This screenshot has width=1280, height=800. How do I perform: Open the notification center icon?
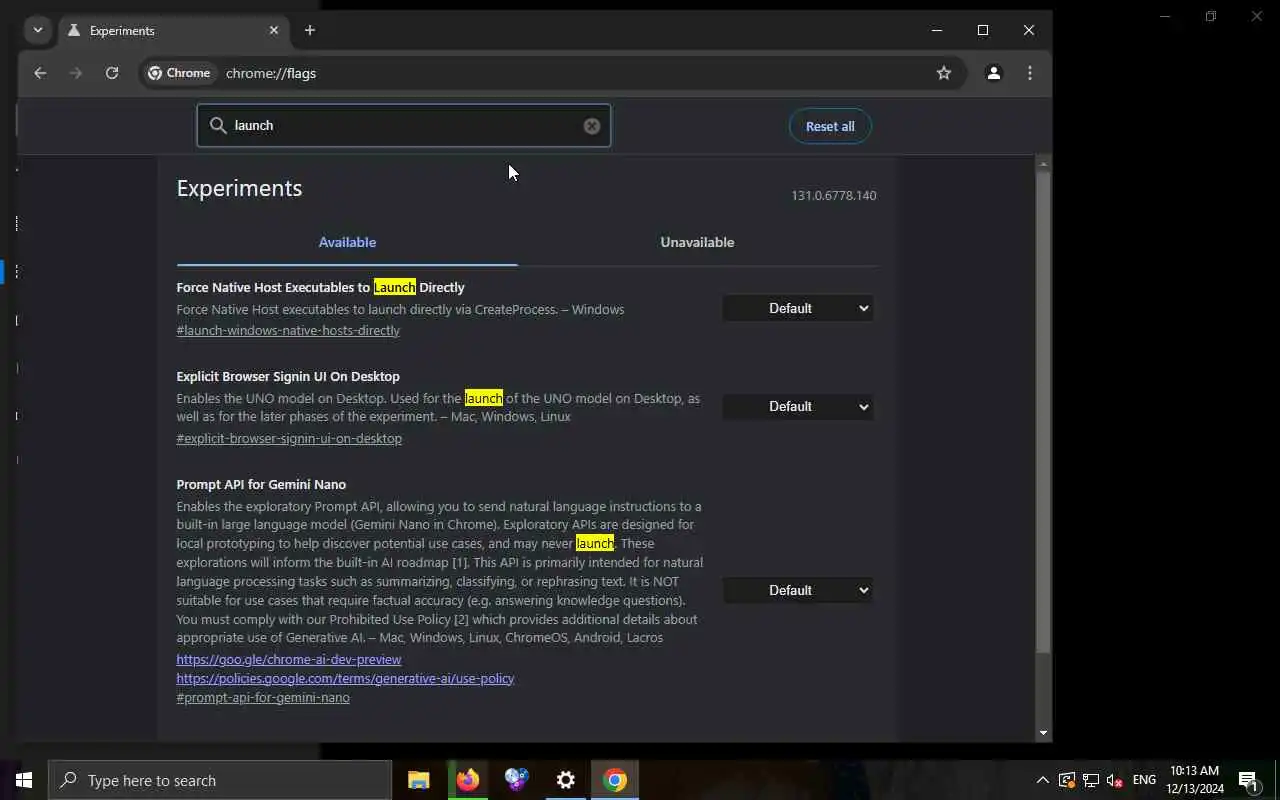1248,780
